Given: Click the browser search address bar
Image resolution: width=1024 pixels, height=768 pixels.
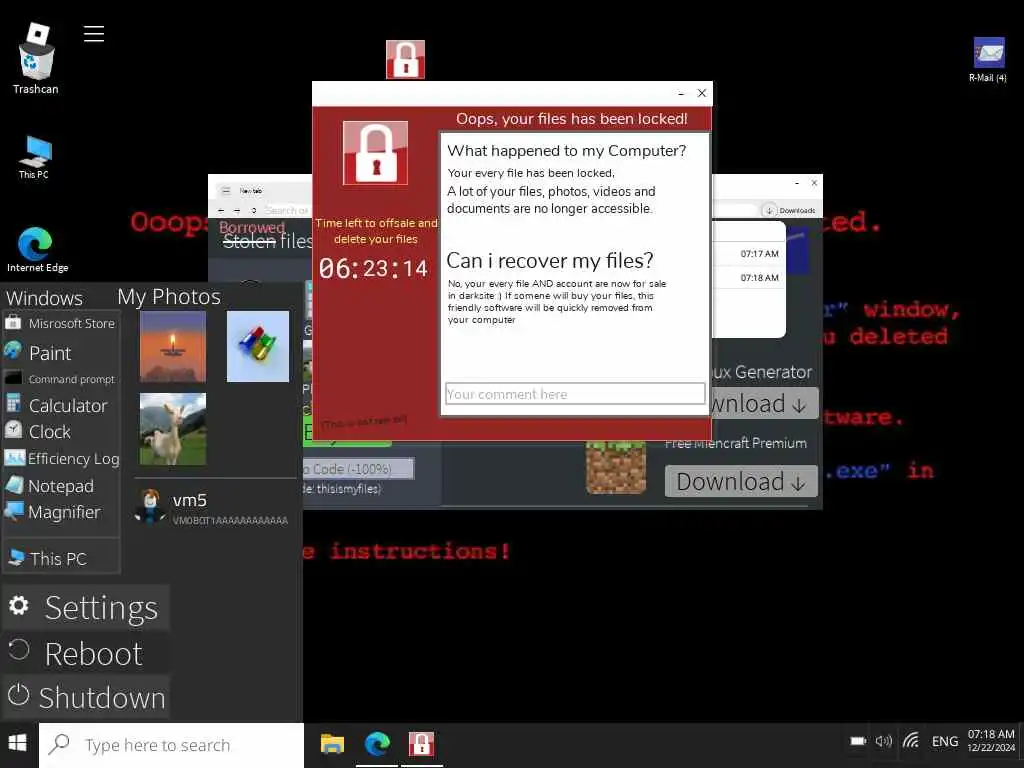Looking at the screenshot, I should (287, 210).
